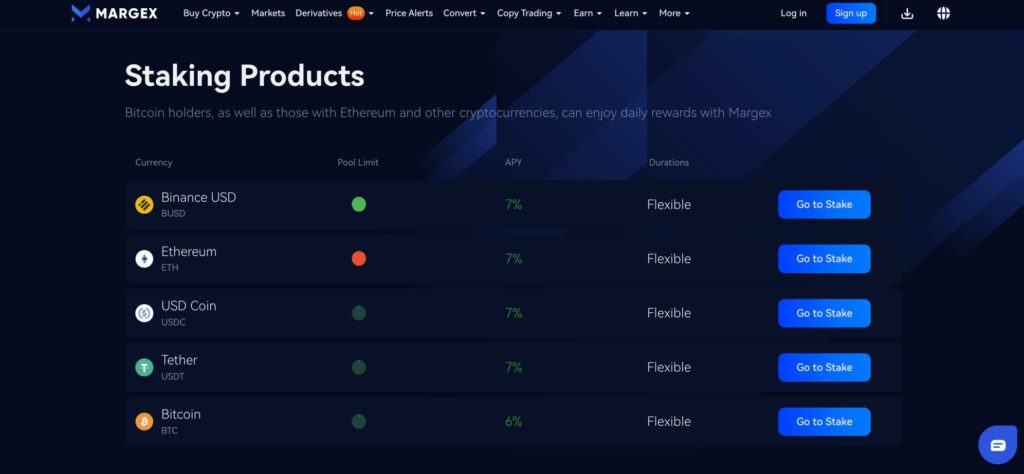Click the Tether name
Image resolution: width=1024 pixels, height=474 pixels.
pos(179,360)
